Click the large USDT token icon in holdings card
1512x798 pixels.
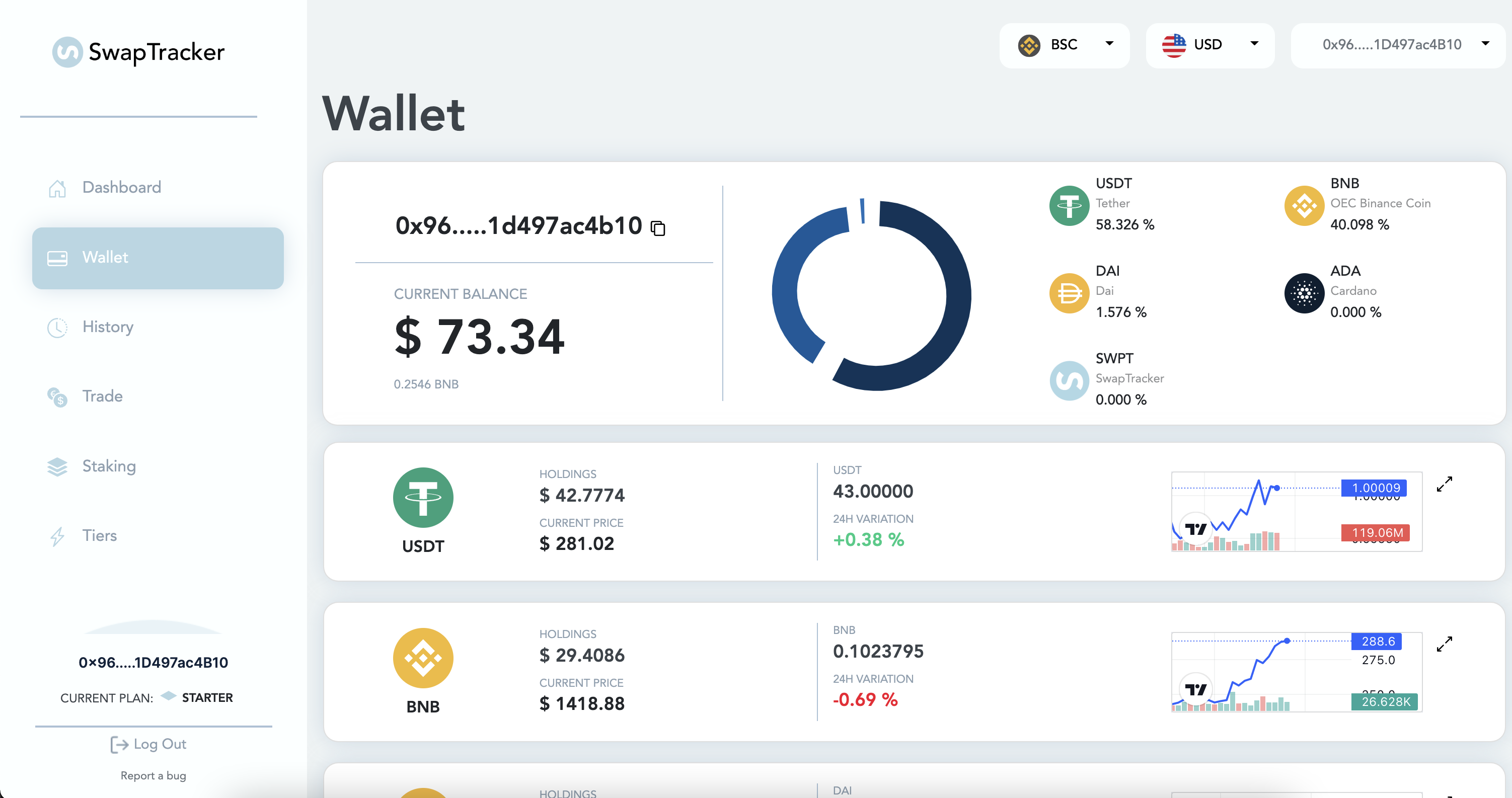pyautogui.click(x=423, y=498)
